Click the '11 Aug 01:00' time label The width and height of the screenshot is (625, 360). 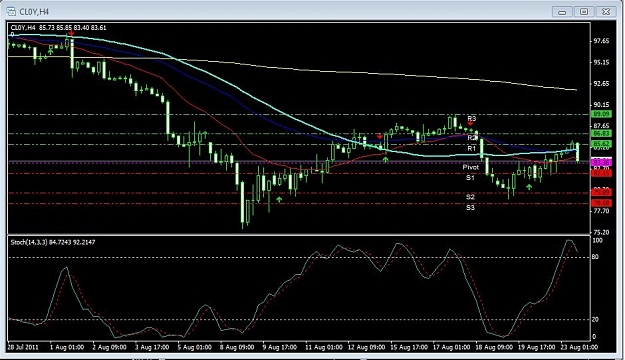pyautogui.click(x=324, y=347)
